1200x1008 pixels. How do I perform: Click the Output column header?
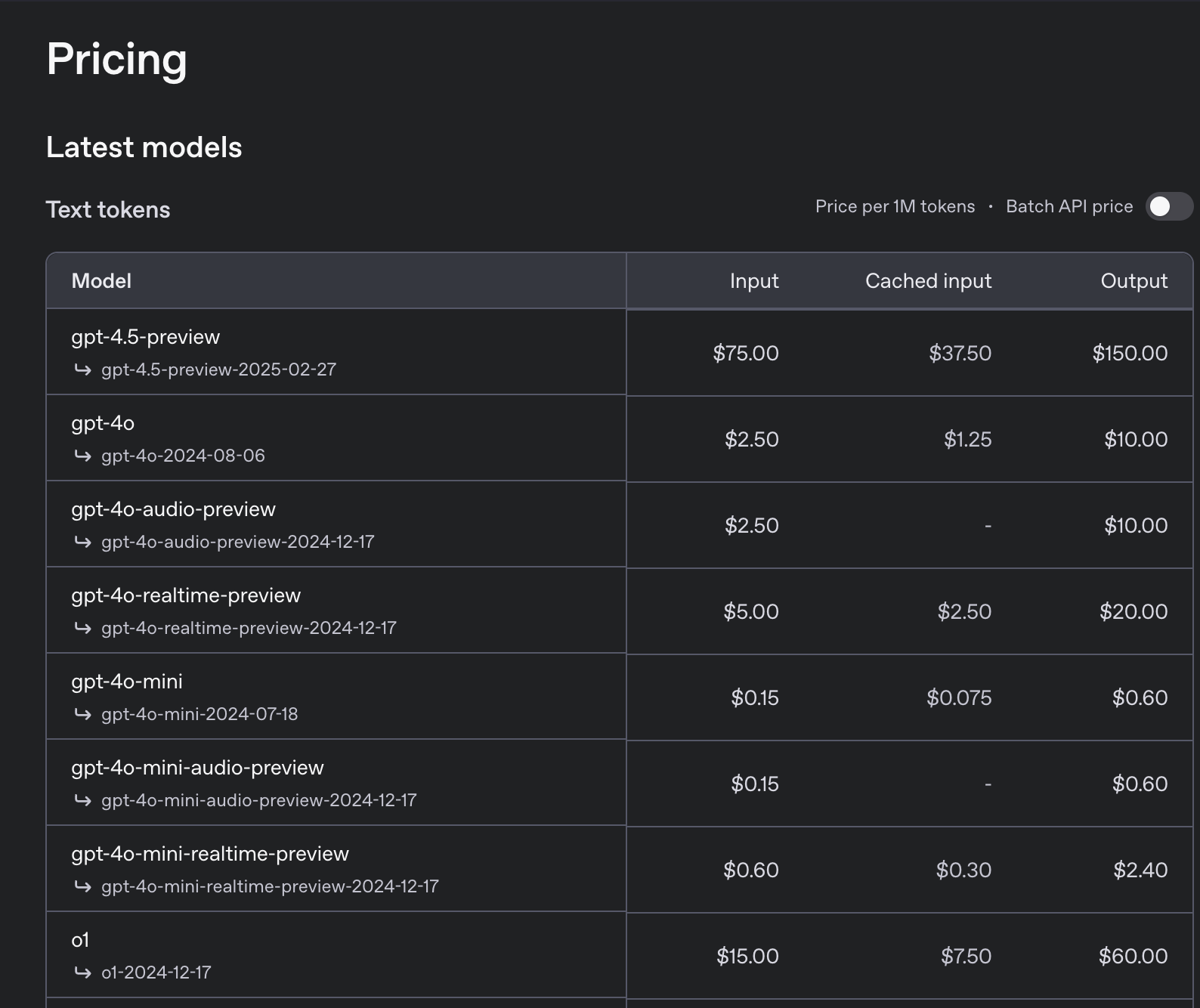click(x=1134, y=281)
